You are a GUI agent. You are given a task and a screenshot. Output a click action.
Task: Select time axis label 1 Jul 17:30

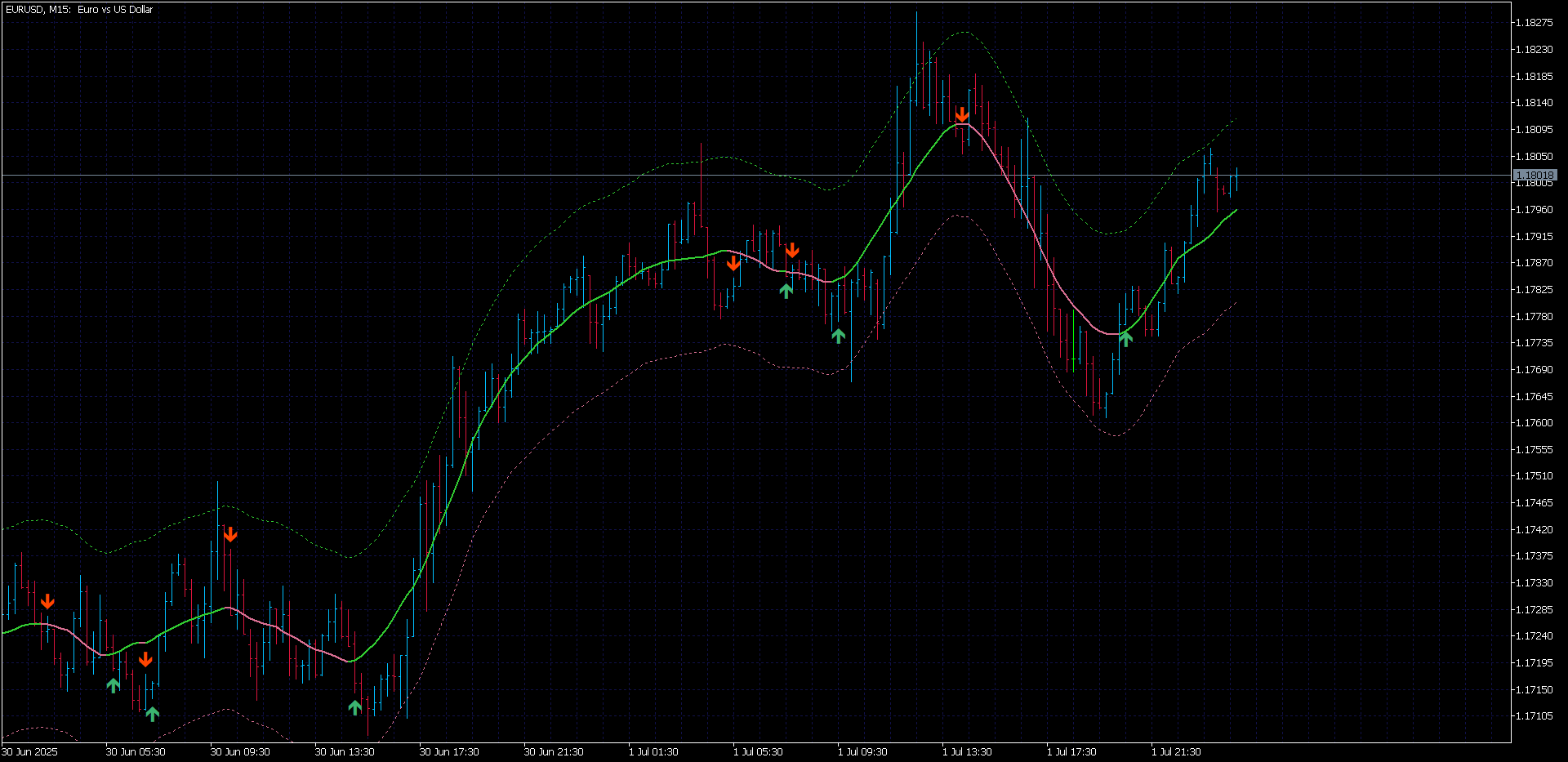(x=1071, y=752)
